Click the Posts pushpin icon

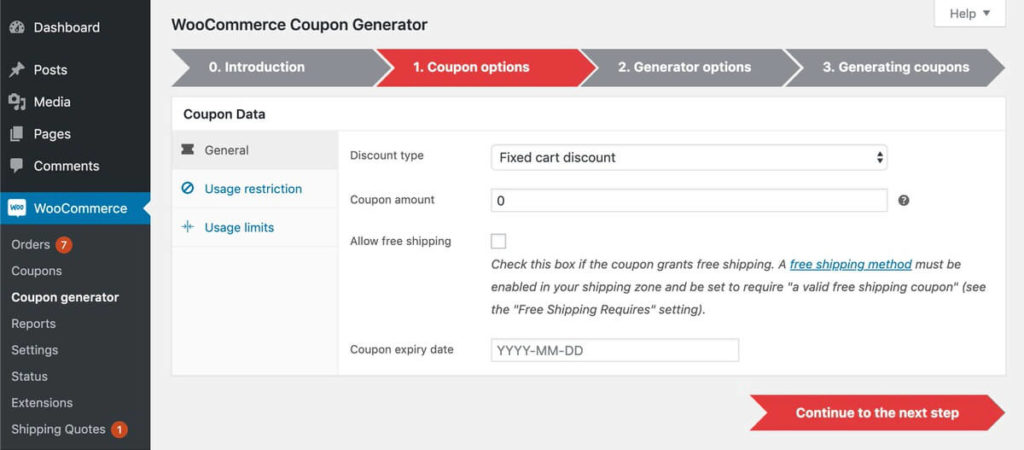[17, 70]
